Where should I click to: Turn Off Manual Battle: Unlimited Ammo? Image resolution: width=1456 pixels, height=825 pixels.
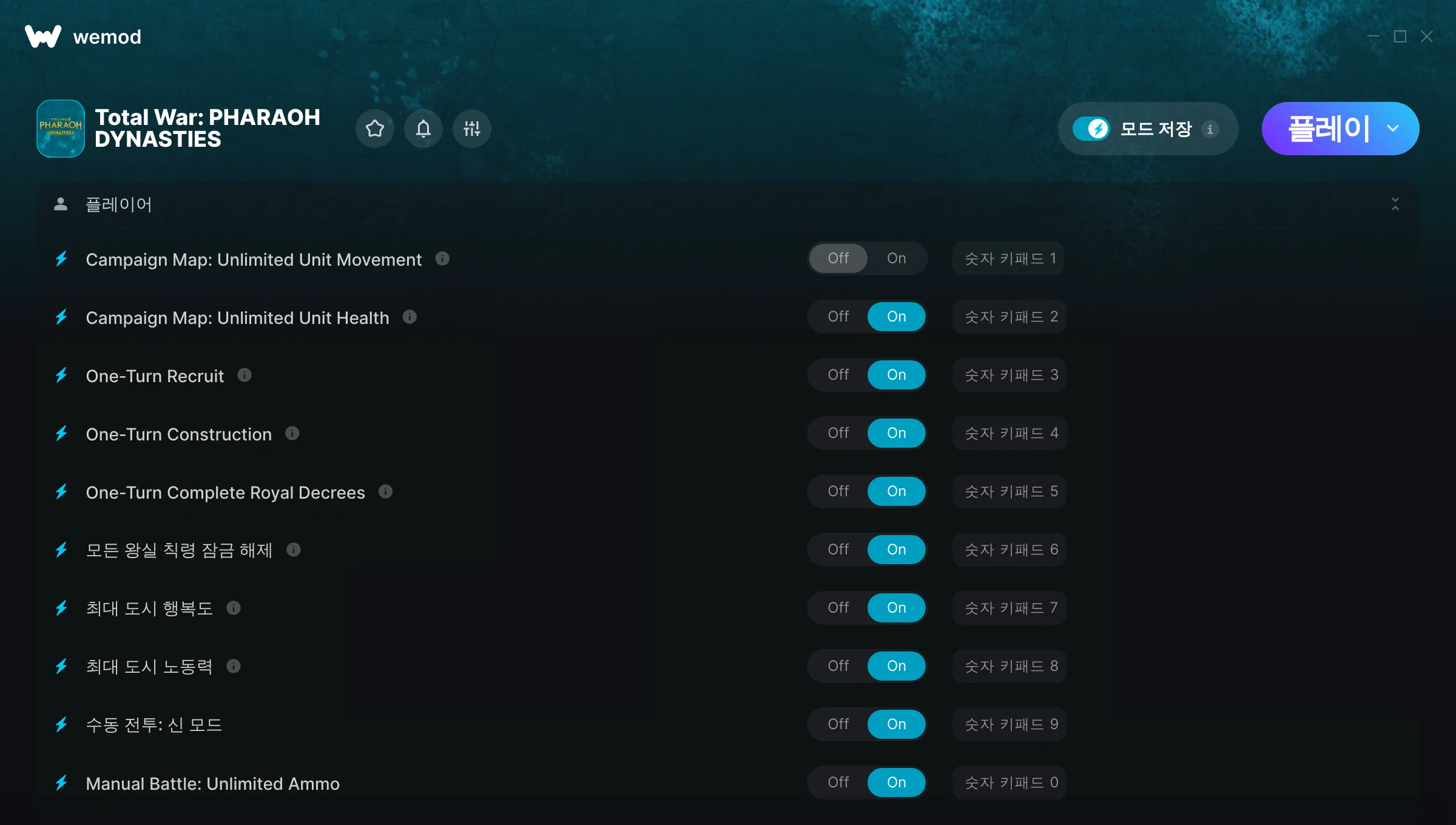coord(838,783)
